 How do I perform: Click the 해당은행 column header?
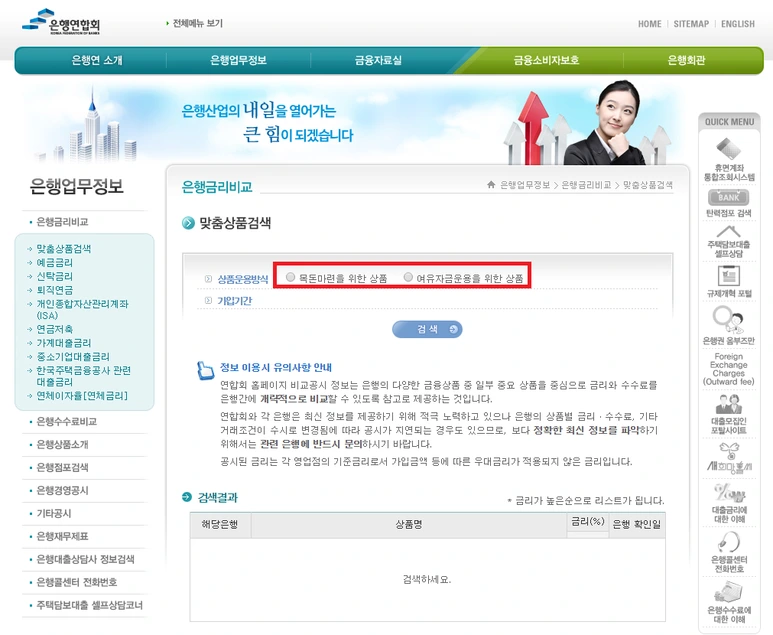[x=220, y=525]
